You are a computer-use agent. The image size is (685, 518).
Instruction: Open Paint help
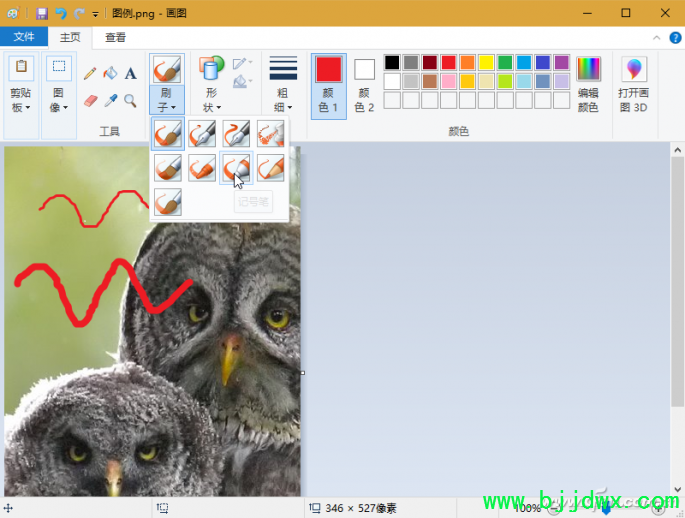click(x=675, y=38)
